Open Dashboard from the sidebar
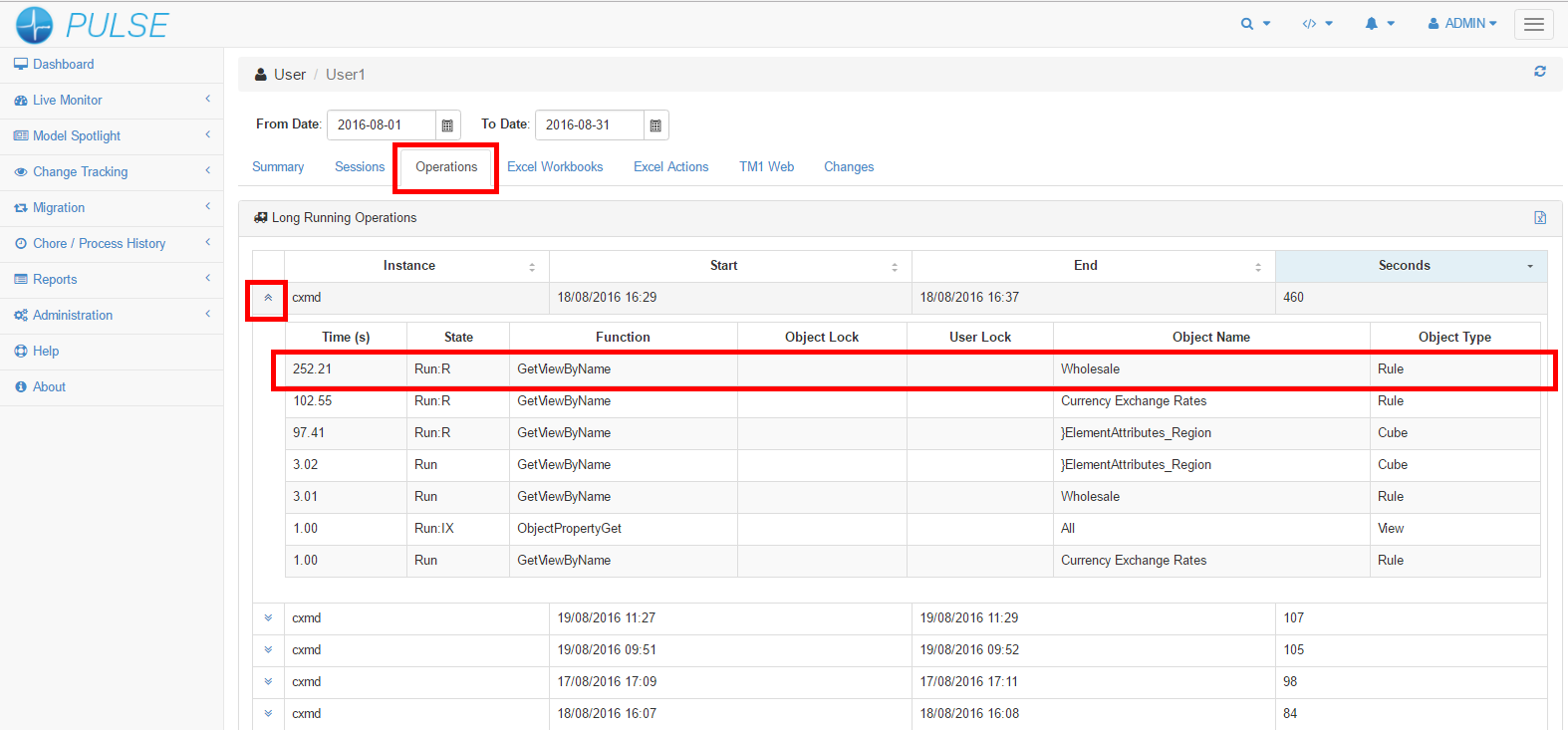This screenshot has width=1568, height=730. pyautogui.click(x=63, y=64)
